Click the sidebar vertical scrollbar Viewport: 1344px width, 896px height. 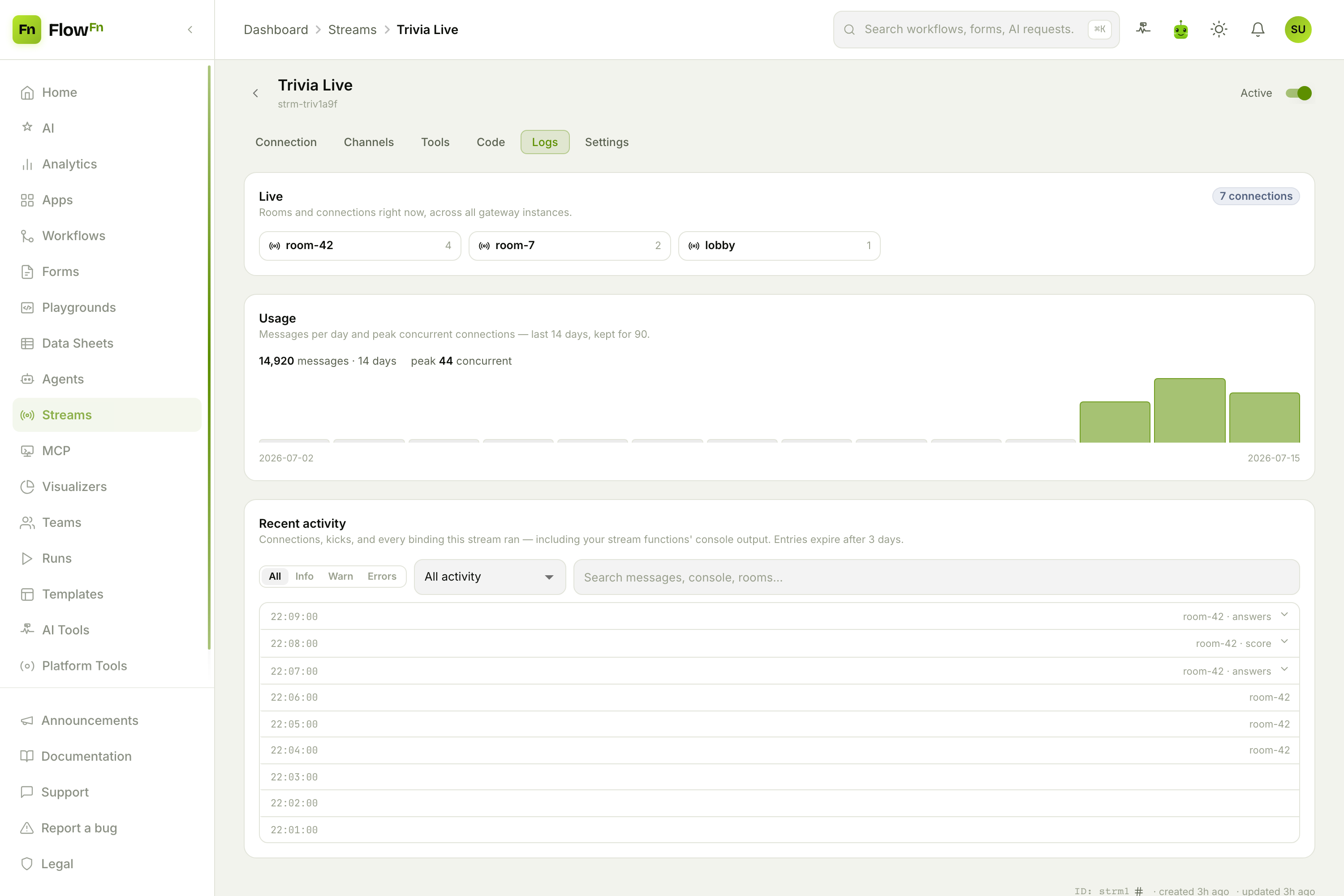pyautogui.click(x=209, y=357)
